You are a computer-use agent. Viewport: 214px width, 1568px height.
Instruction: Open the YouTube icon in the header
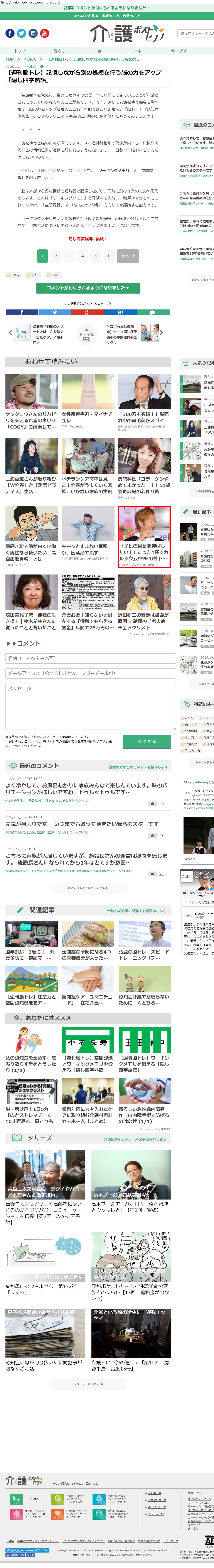tap(44, 34)
